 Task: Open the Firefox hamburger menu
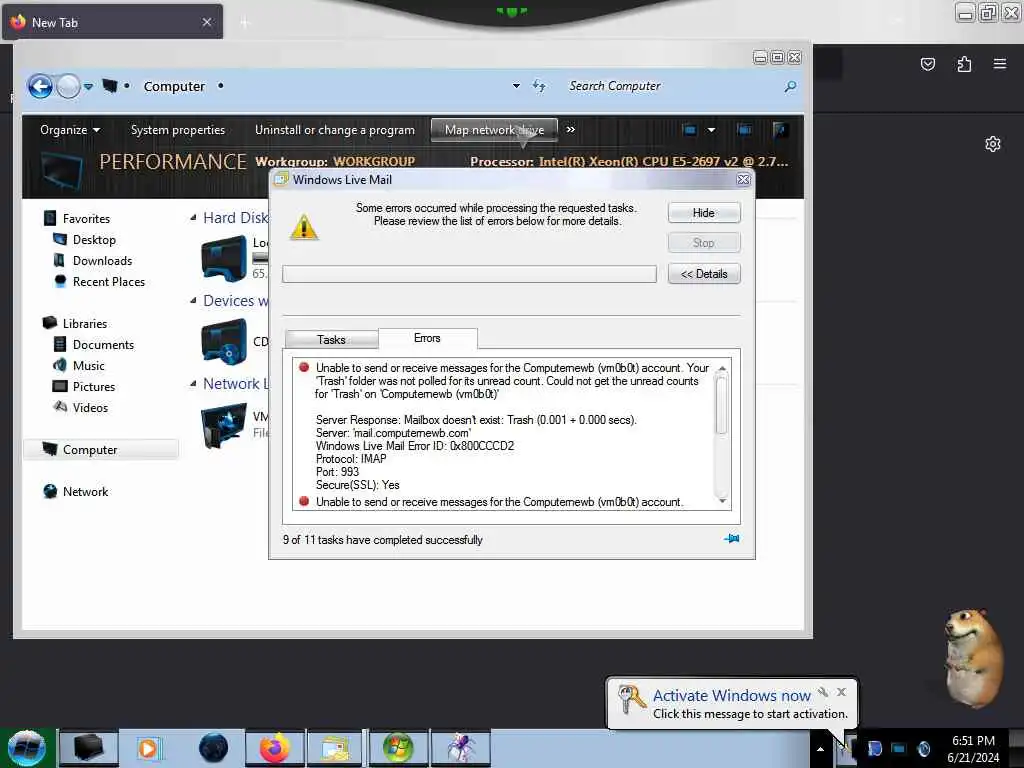click(x=1000, y=64)
